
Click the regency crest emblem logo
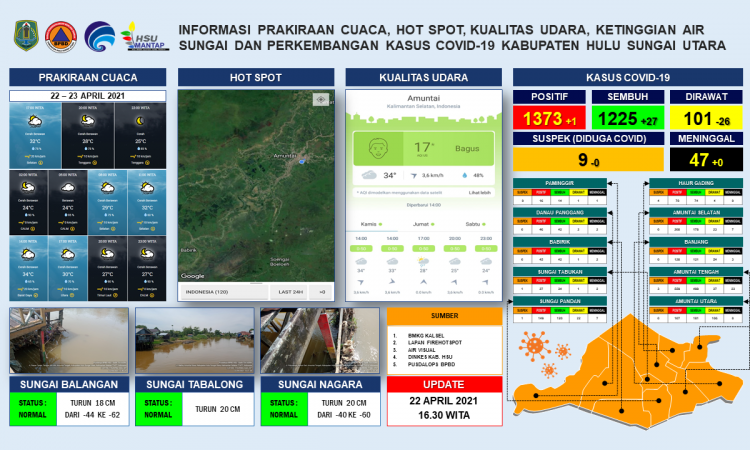[x=26, y=34]
